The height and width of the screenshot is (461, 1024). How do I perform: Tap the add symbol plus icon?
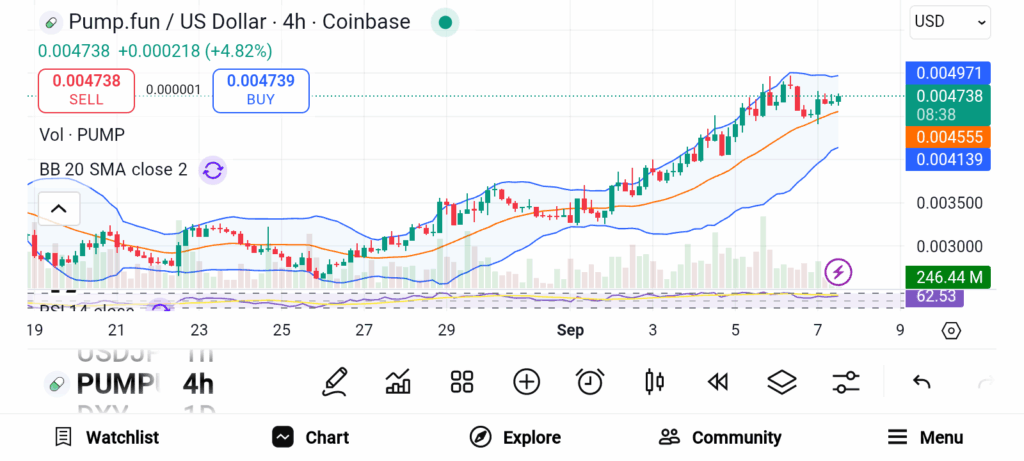point(526,381)
